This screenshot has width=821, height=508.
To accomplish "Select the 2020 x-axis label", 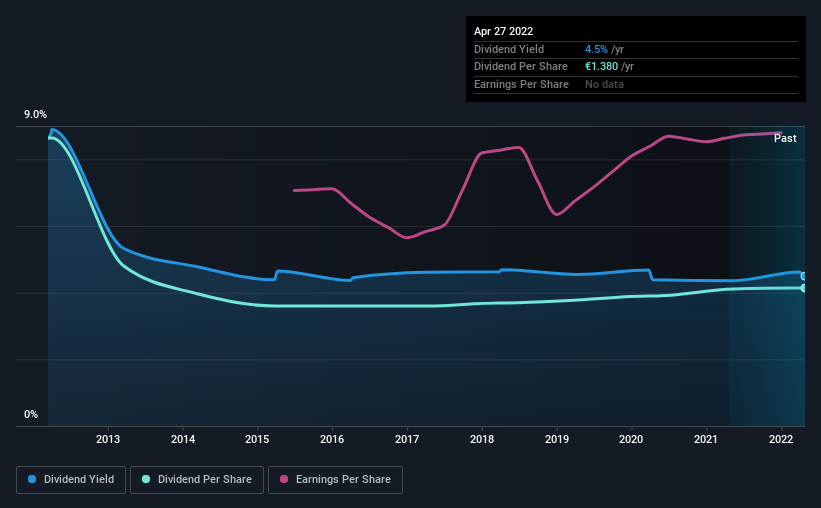I will pyautogui.click(x=631, y=439).
